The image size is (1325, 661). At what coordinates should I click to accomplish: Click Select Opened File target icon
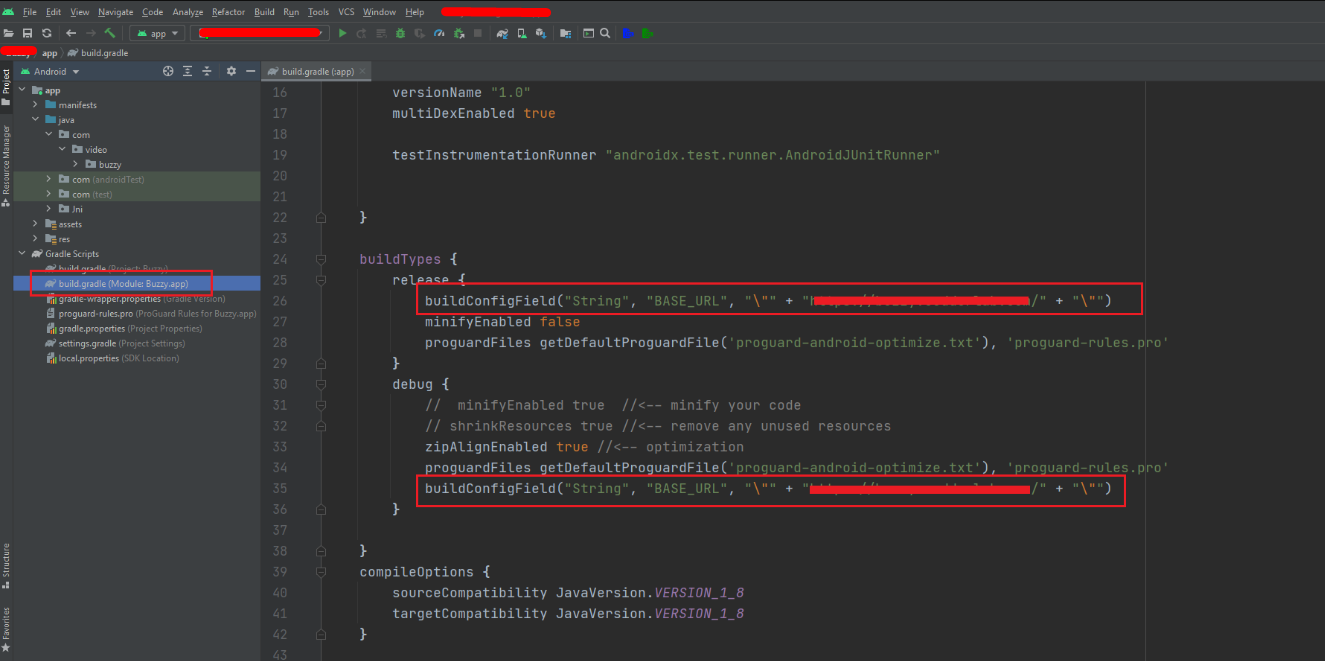coord(168,71)
